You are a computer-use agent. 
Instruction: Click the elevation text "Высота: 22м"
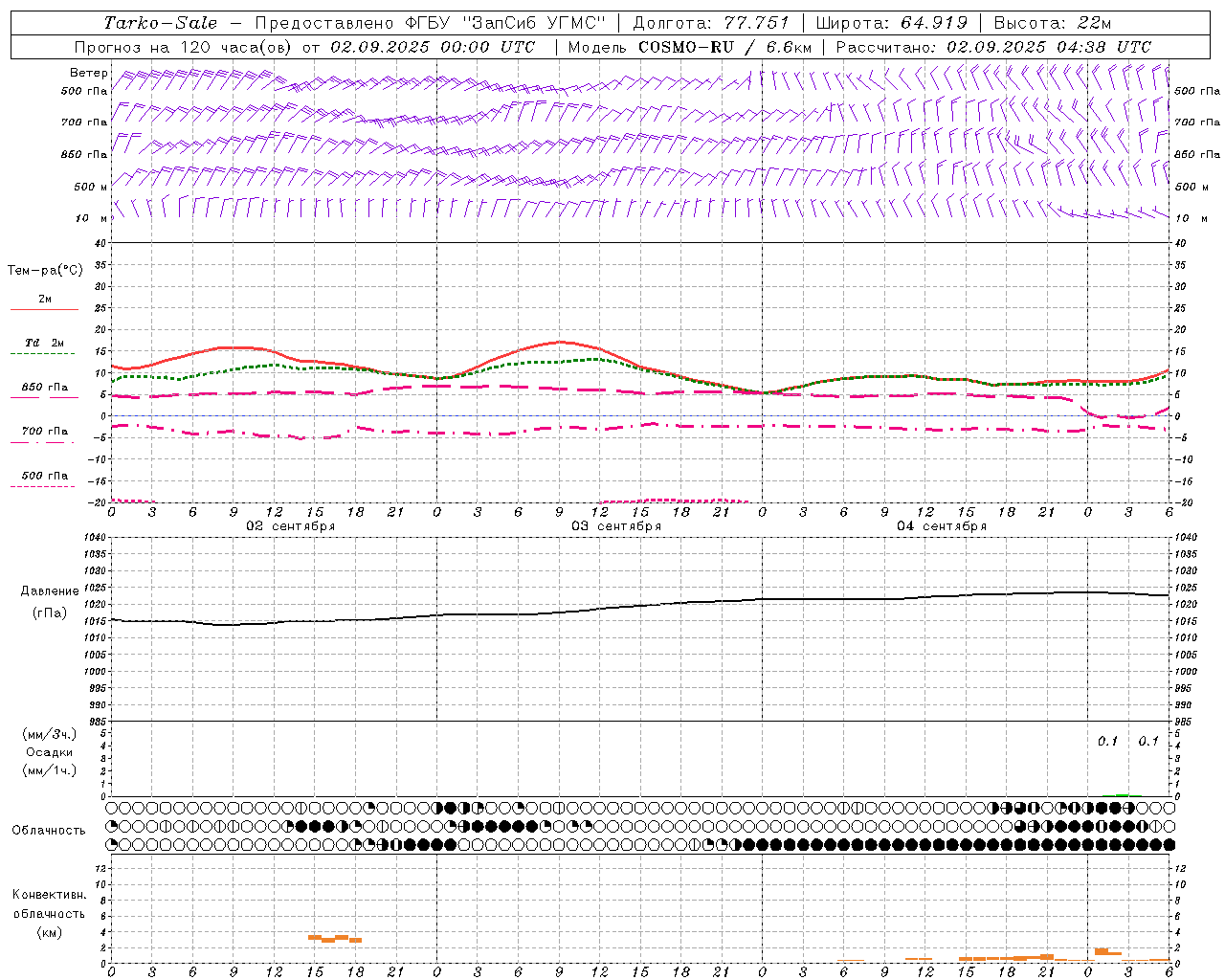click(x=1053, y=23)
